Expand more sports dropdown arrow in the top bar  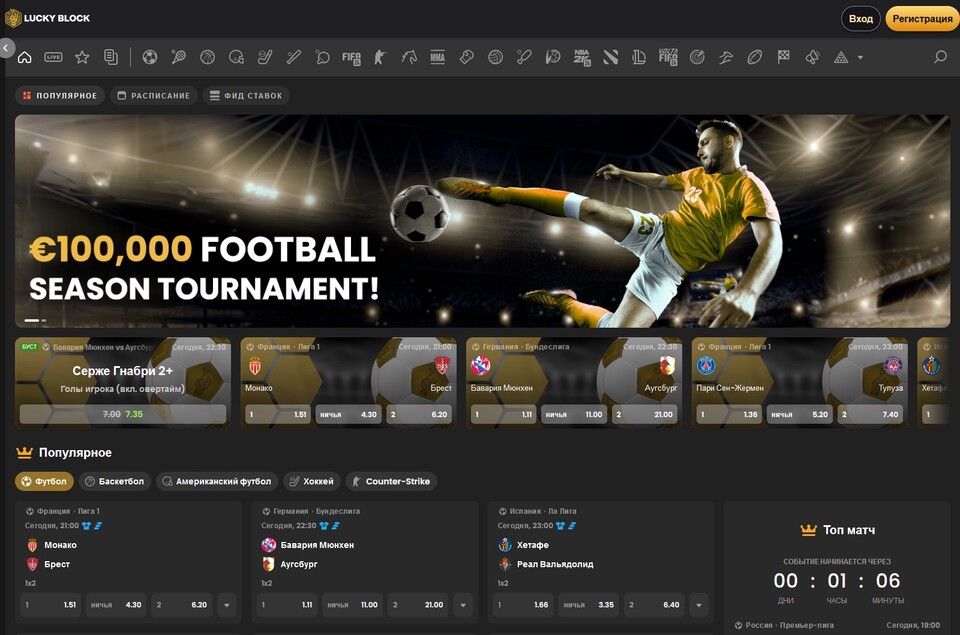(x=860, y=58)
